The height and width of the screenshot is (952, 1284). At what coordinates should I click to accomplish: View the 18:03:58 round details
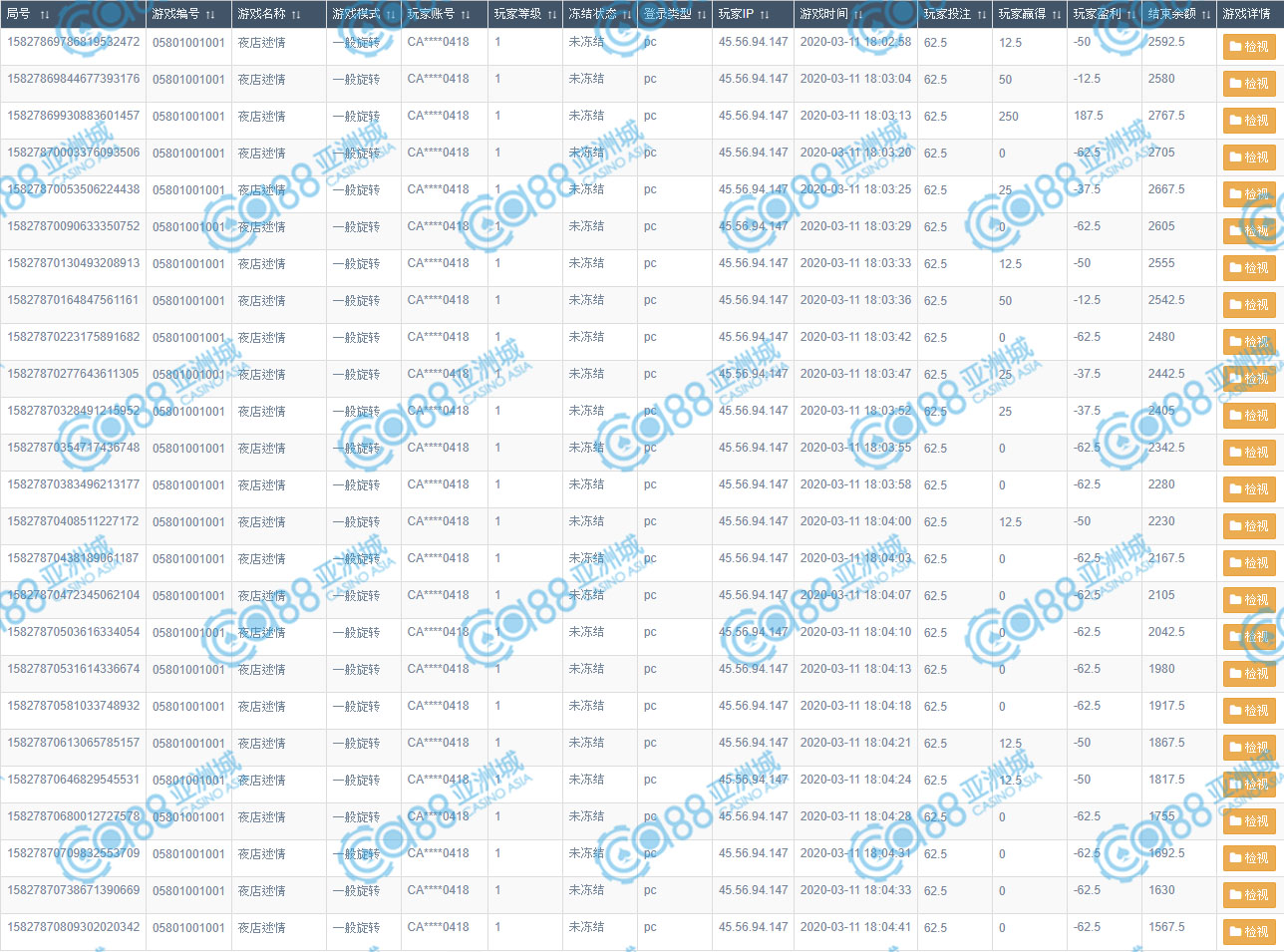[x=1249, y=489]
